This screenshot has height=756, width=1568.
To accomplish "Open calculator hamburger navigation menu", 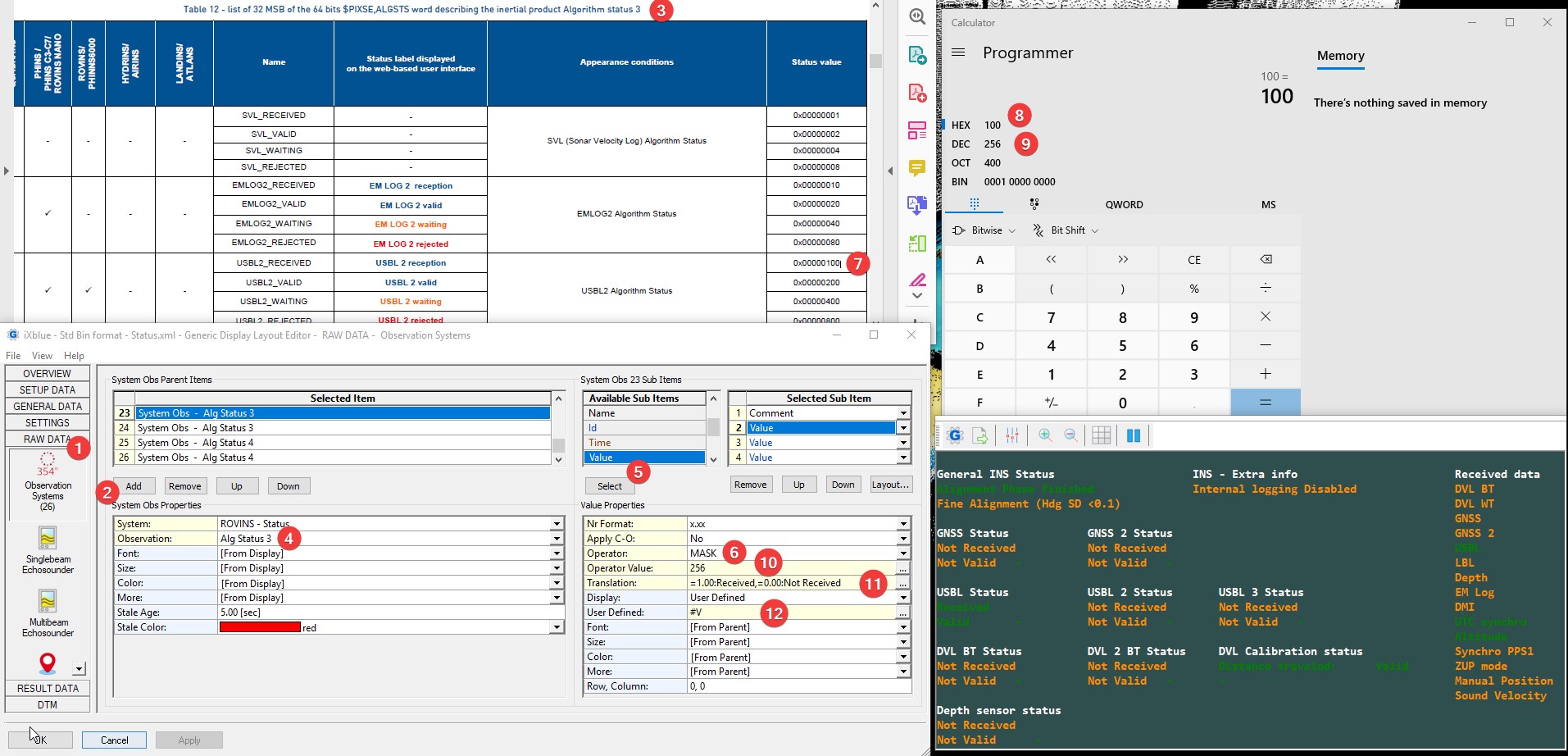I will tap(958, 52).
